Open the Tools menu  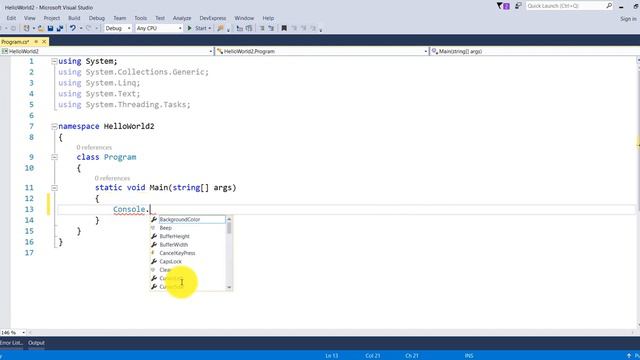[x=140, y=18]
